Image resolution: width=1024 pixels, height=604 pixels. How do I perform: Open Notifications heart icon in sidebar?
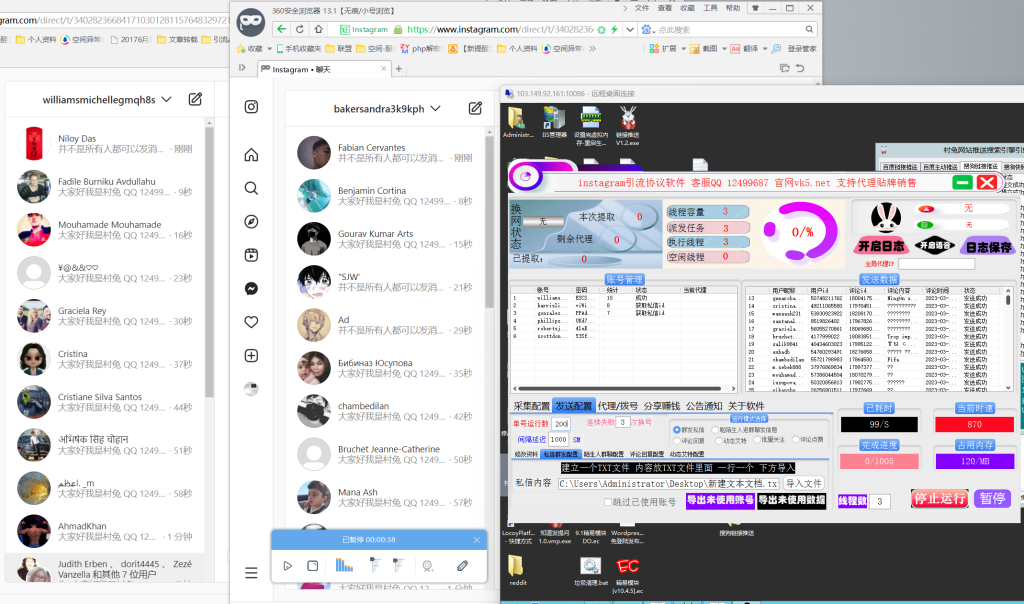click(252, 322)
